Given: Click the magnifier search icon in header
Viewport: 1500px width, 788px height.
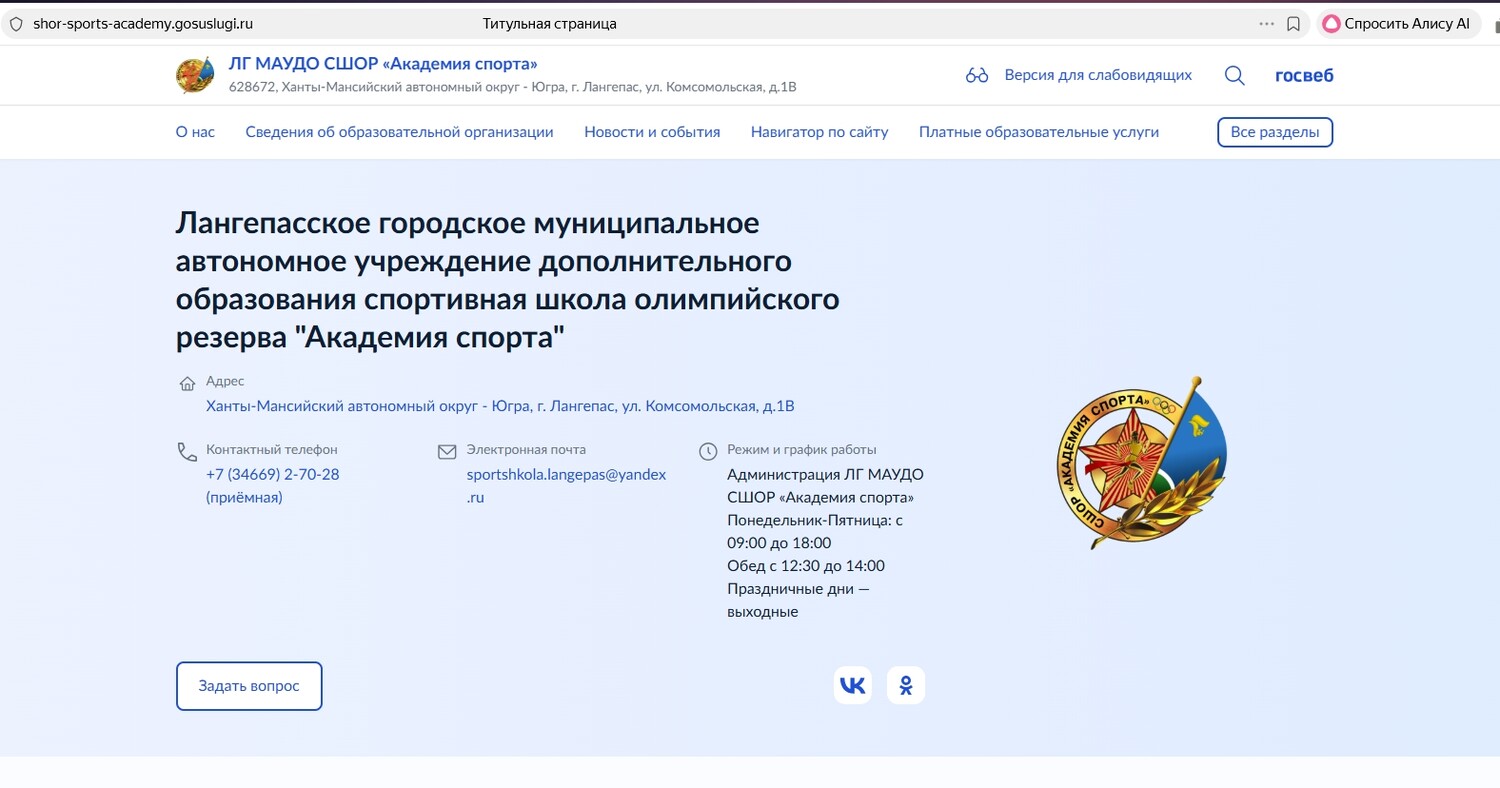Looking at the screenshot, I should coord(1235,76).
